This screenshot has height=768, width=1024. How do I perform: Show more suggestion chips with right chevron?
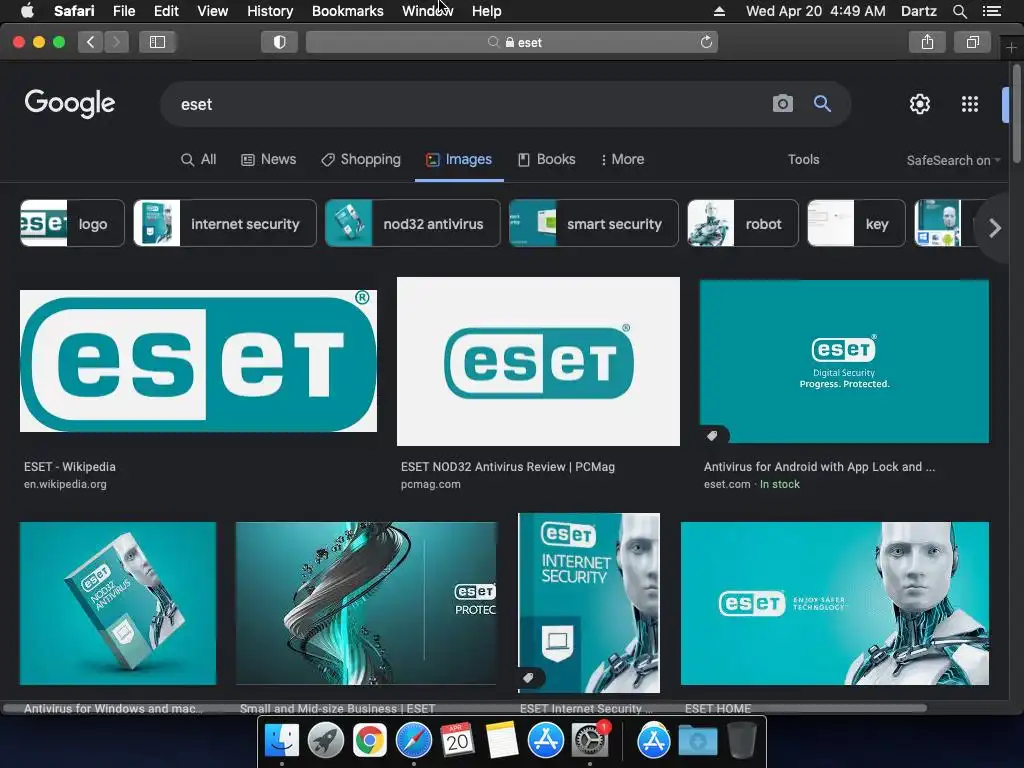tap(995, 228)
